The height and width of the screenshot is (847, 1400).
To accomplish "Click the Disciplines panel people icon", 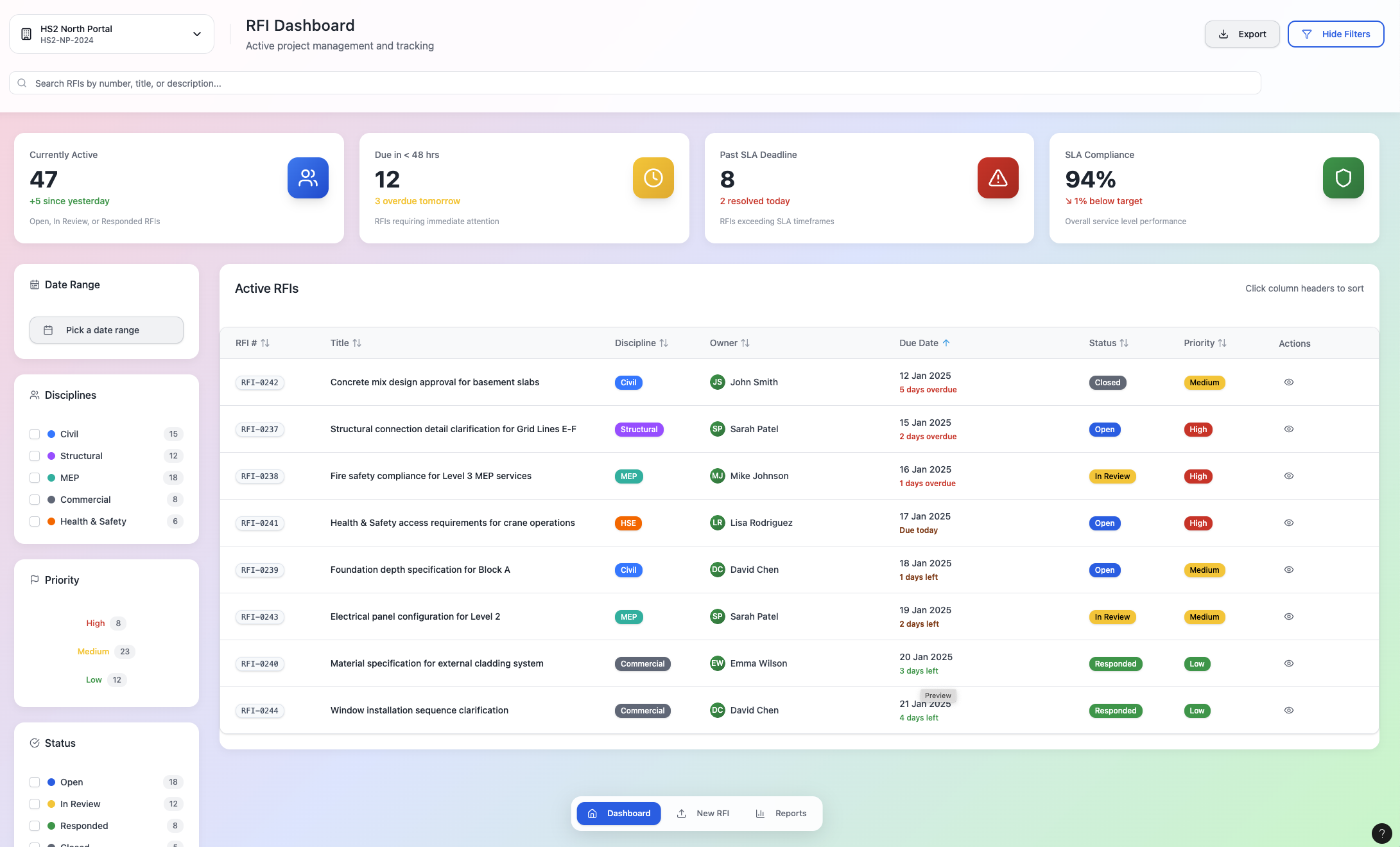I will click(x=35, y=395).
